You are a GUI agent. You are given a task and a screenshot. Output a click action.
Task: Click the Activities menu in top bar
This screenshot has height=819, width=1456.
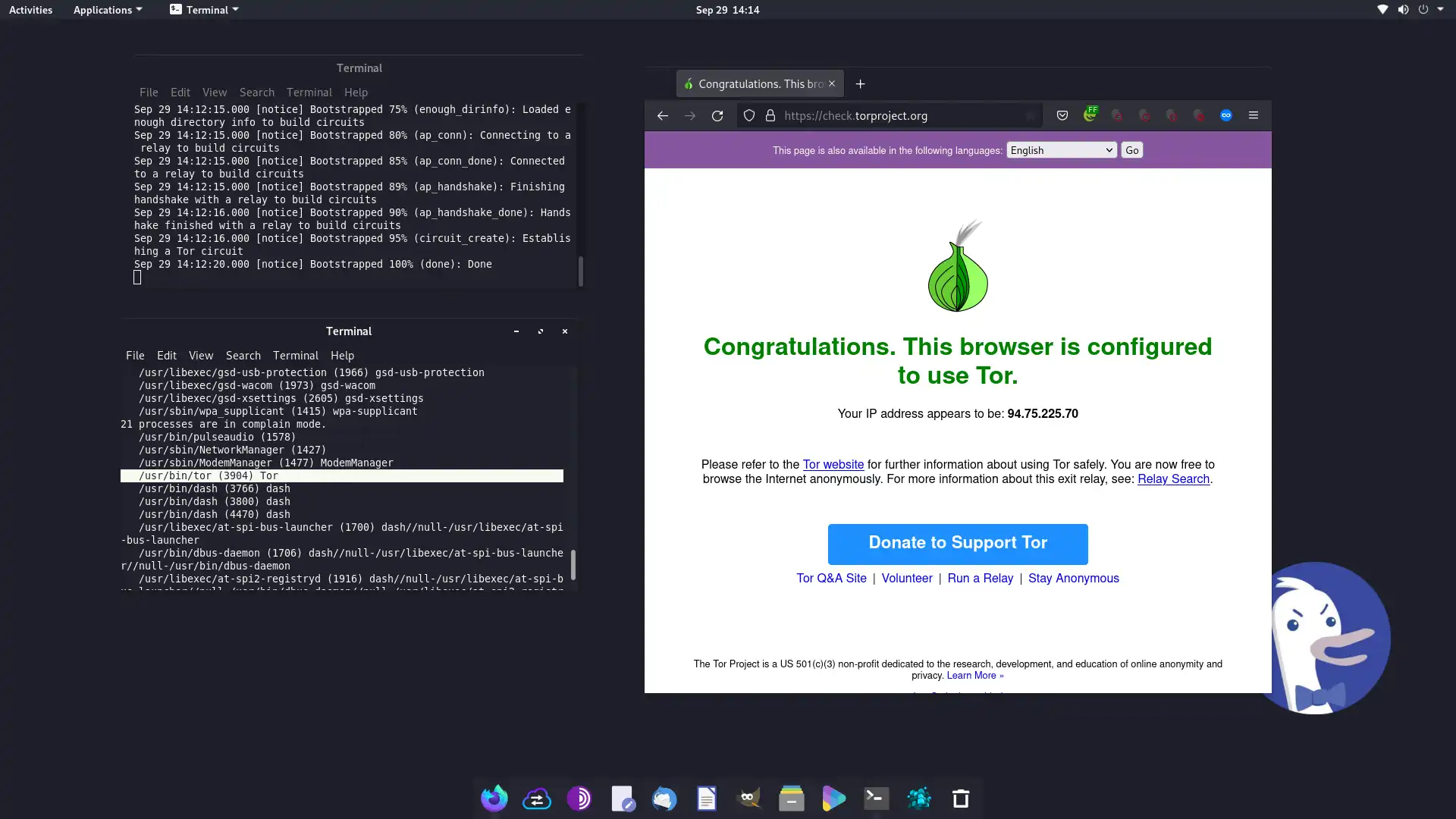(29, 9)
